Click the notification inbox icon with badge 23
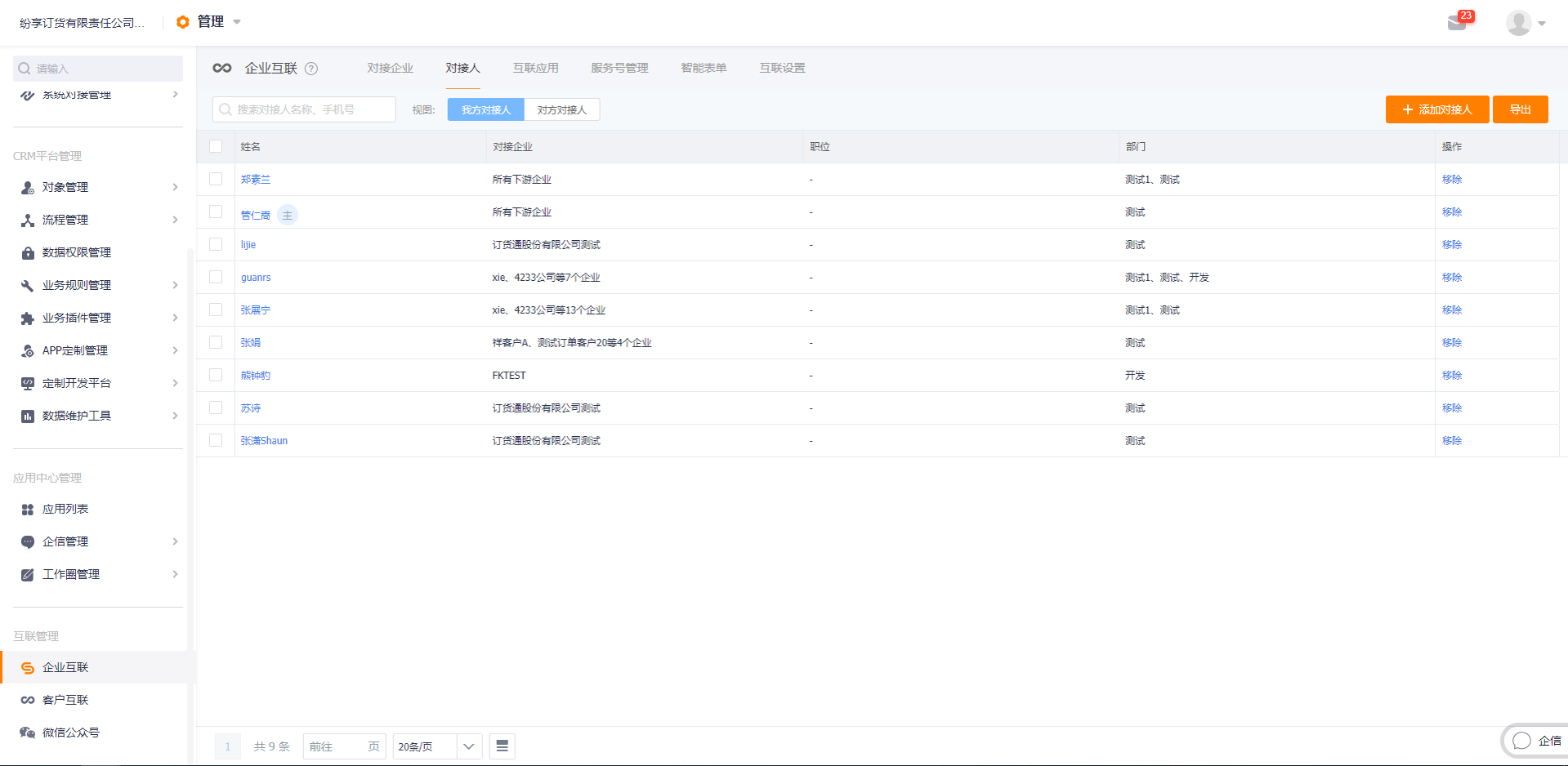The width and height of the screenshot is (1568, 766). click(x=1457, y=22)
